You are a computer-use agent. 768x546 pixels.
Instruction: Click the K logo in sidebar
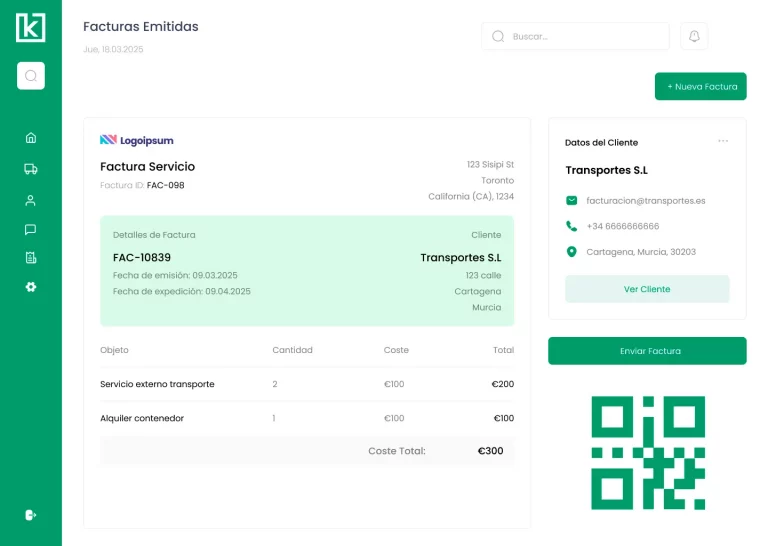pyautogui.click(x=30, y=27)
